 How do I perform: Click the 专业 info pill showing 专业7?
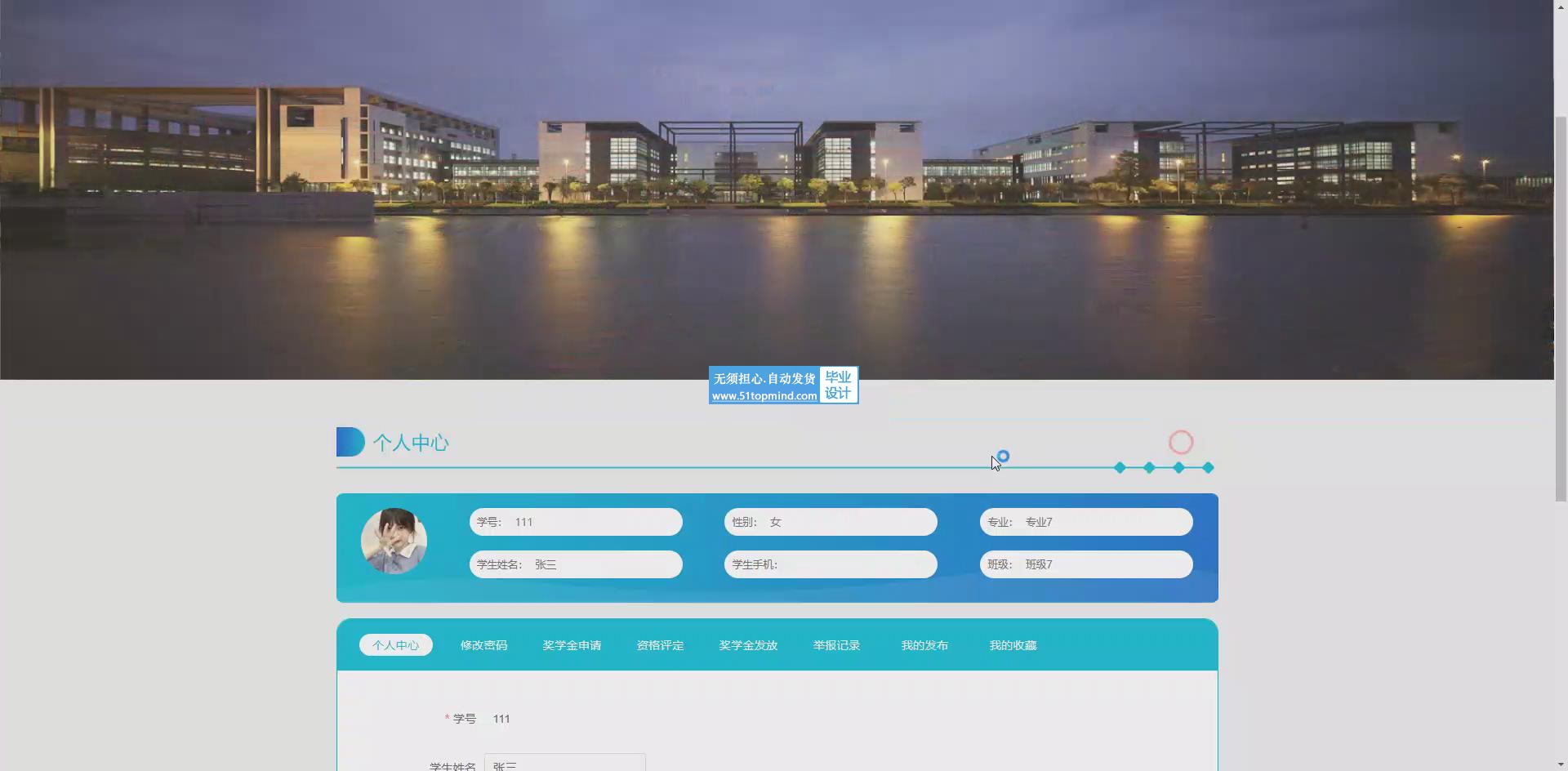coord(1085,522)
